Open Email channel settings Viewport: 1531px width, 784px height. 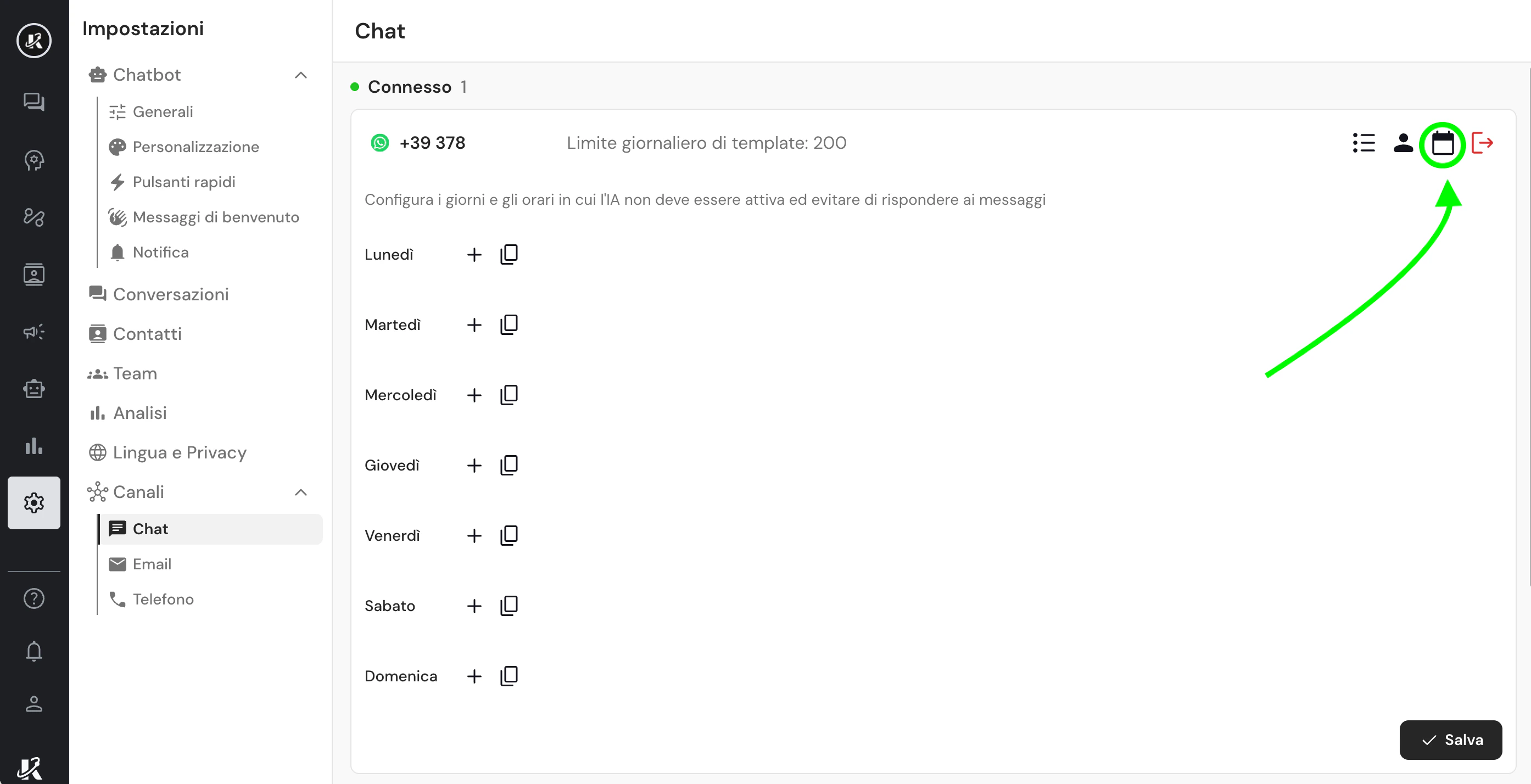pyautogui.click(x=152, y=564)
